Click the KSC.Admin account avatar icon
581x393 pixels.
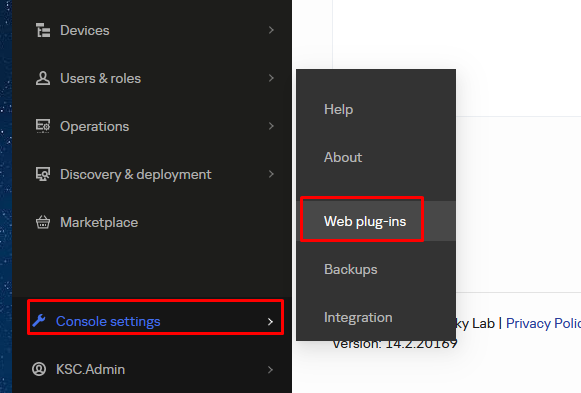tap(39, 369)
